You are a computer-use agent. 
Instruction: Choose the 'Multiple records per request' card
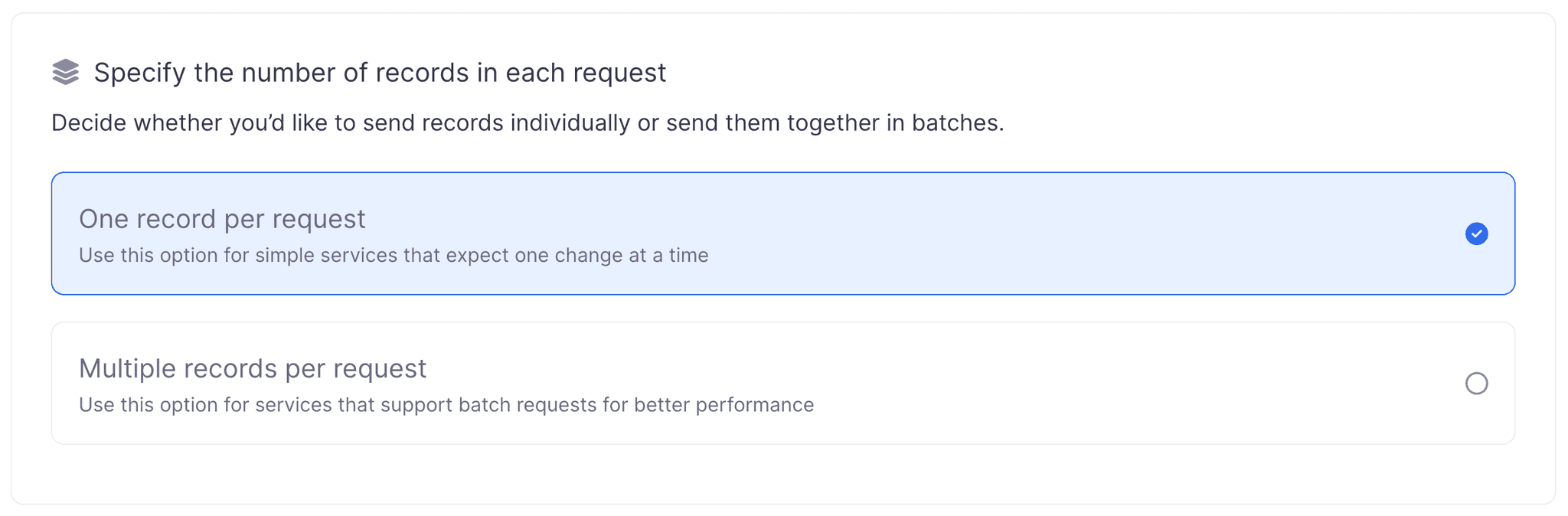point(784,383)
